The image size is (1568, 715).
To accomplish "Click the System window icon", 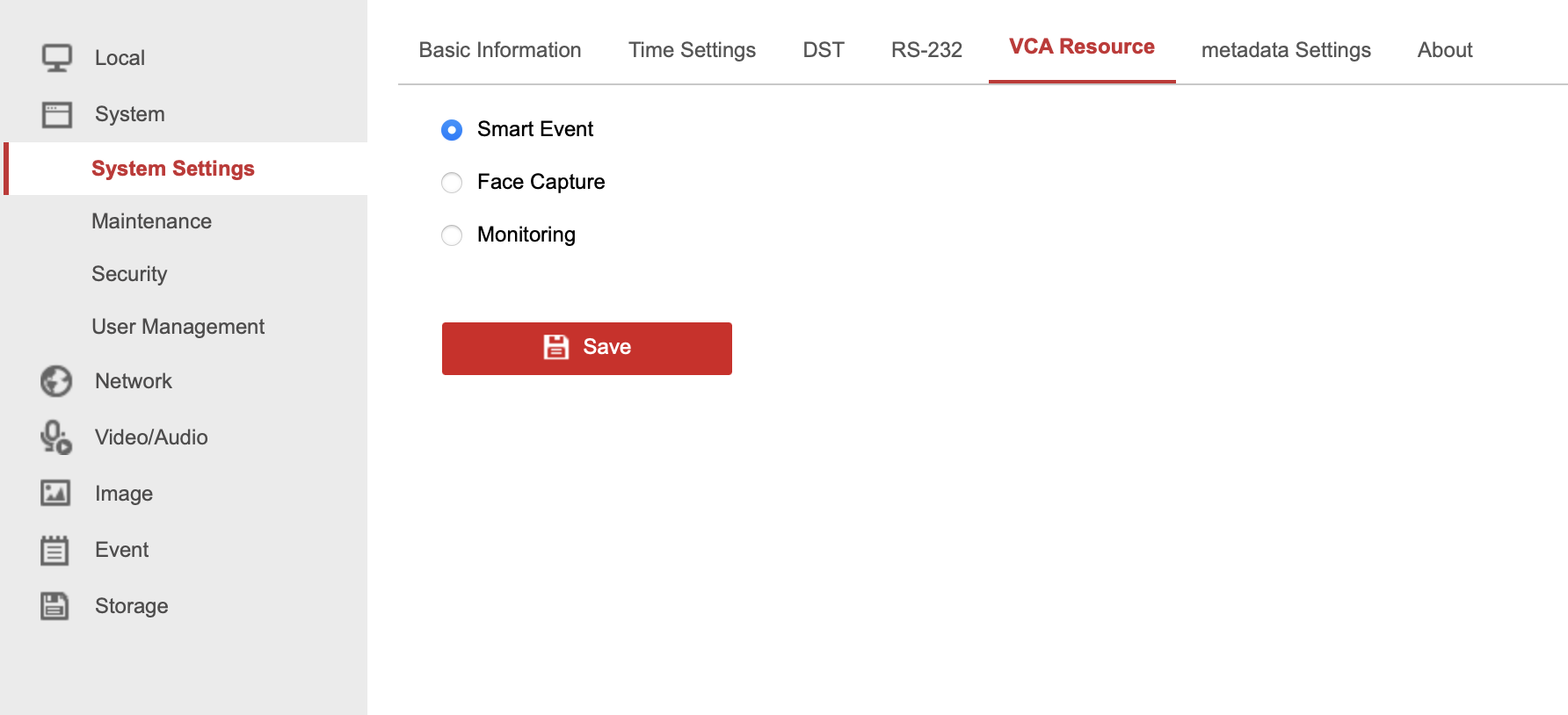I will click(x=57, y=114).
